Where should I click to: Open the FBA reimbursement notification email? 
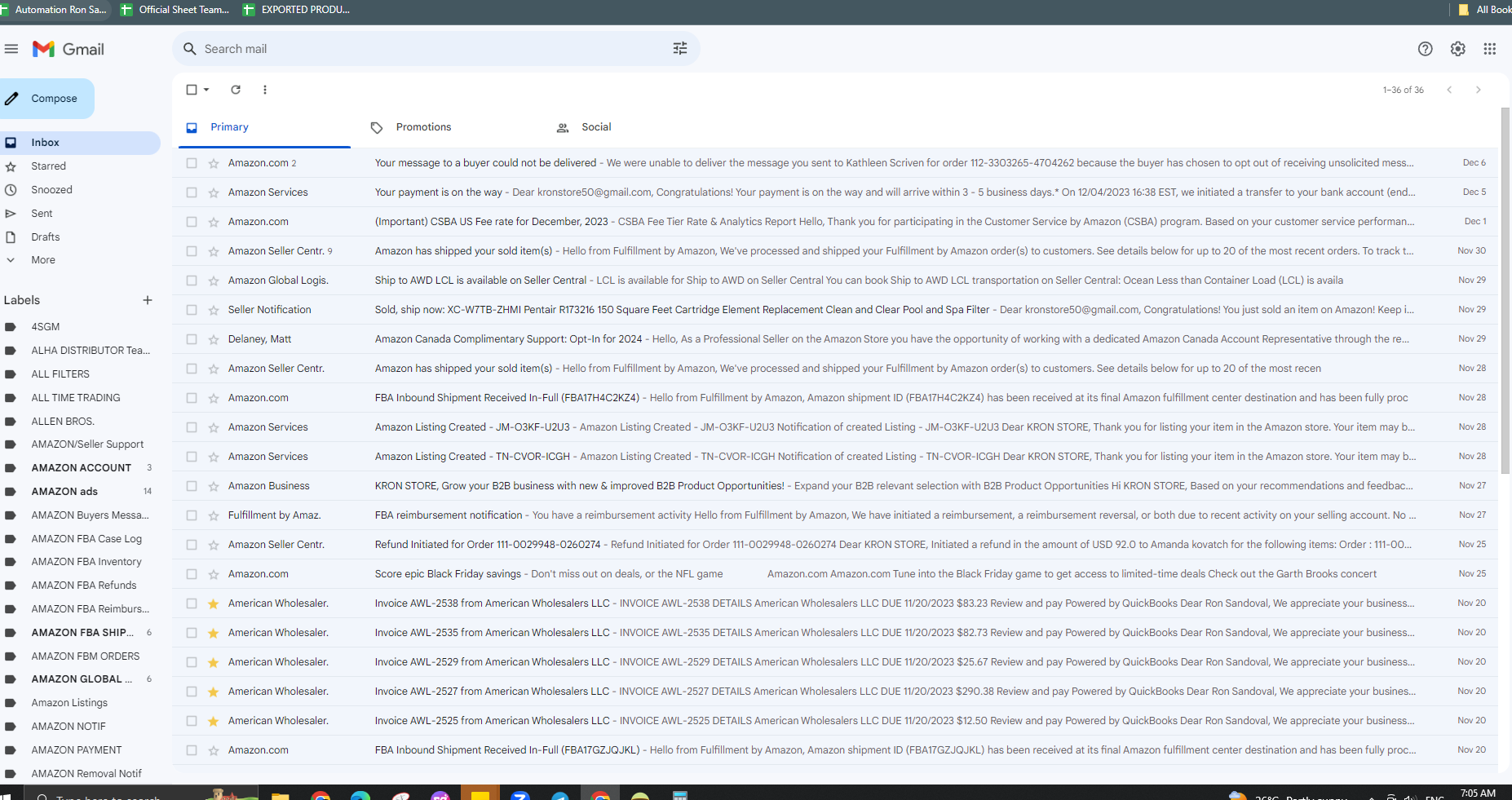pos(835,515)
